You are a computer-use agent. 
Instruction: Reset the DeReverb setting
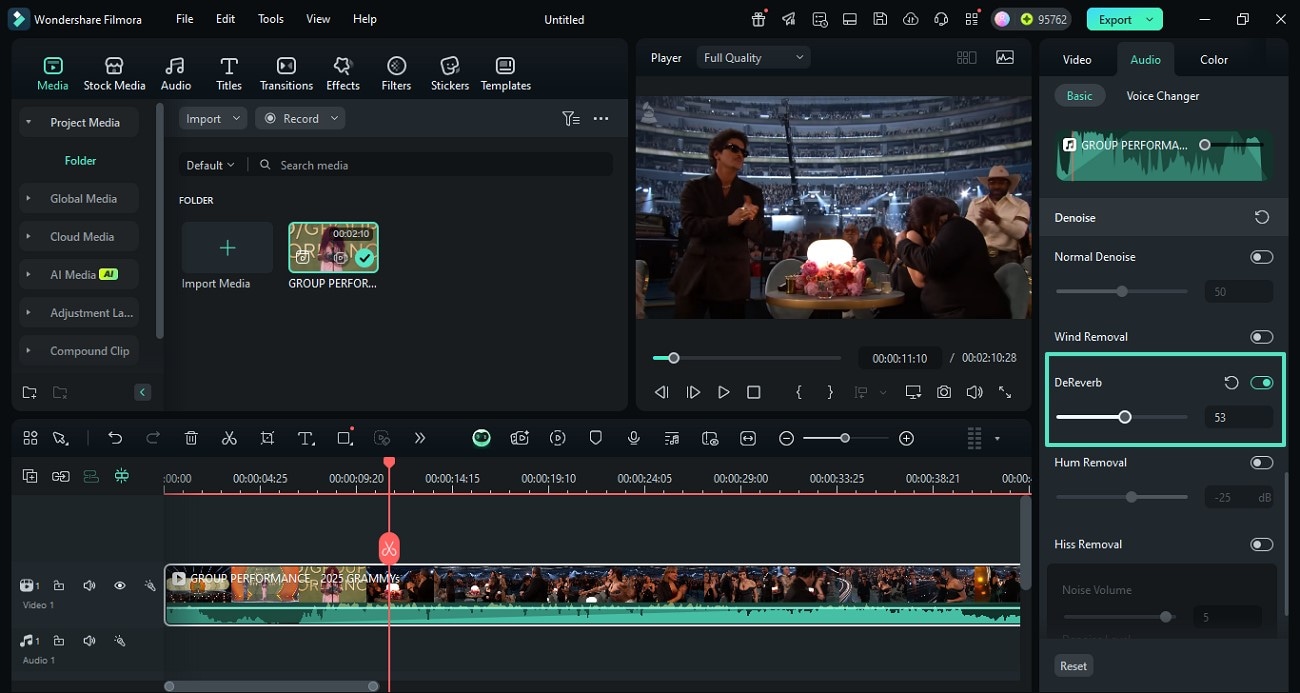[1232, 382]
